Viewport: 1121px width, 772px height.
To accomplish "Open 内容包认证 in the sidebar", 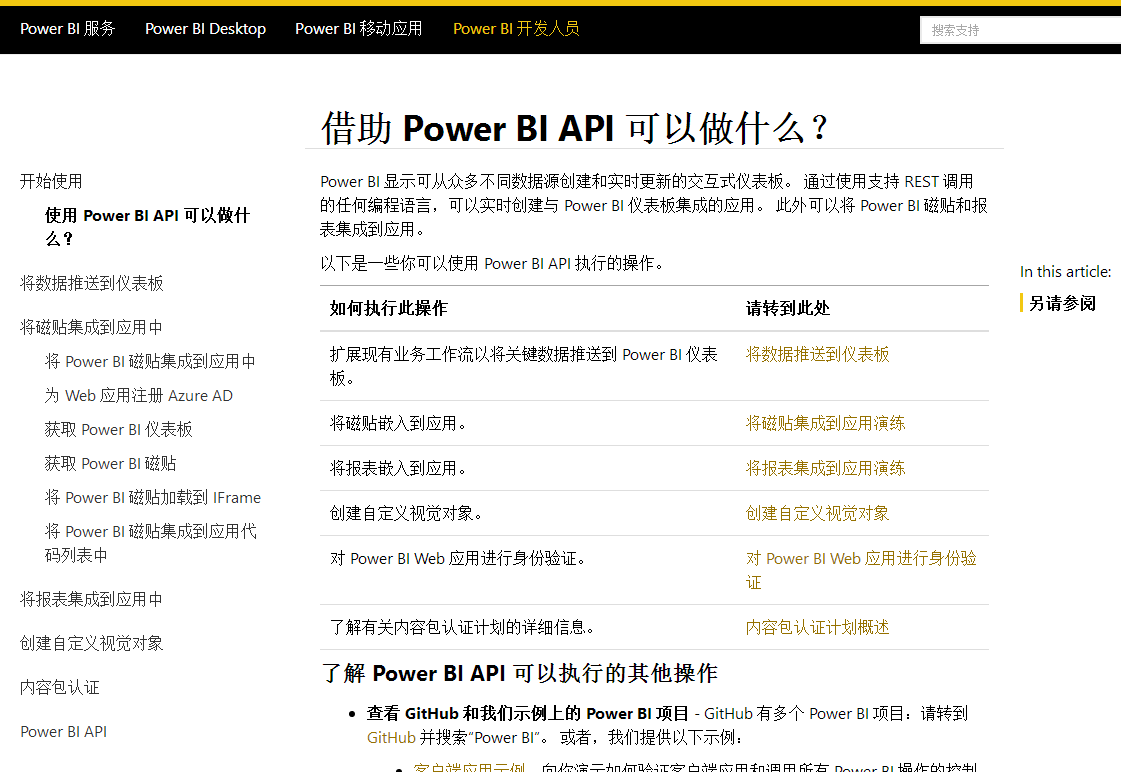I will pos(59,688).
